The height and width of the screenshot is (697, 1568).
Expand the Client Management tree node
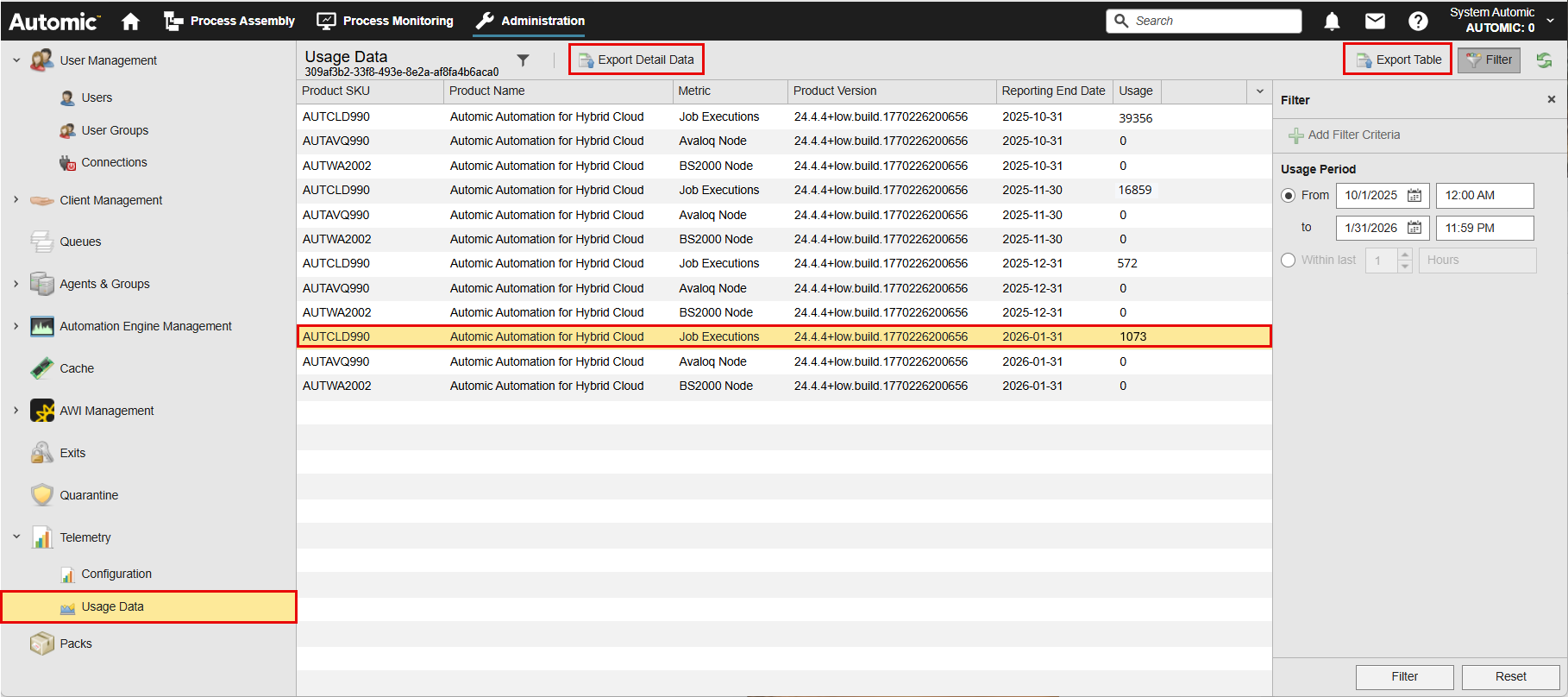point(16,200)
